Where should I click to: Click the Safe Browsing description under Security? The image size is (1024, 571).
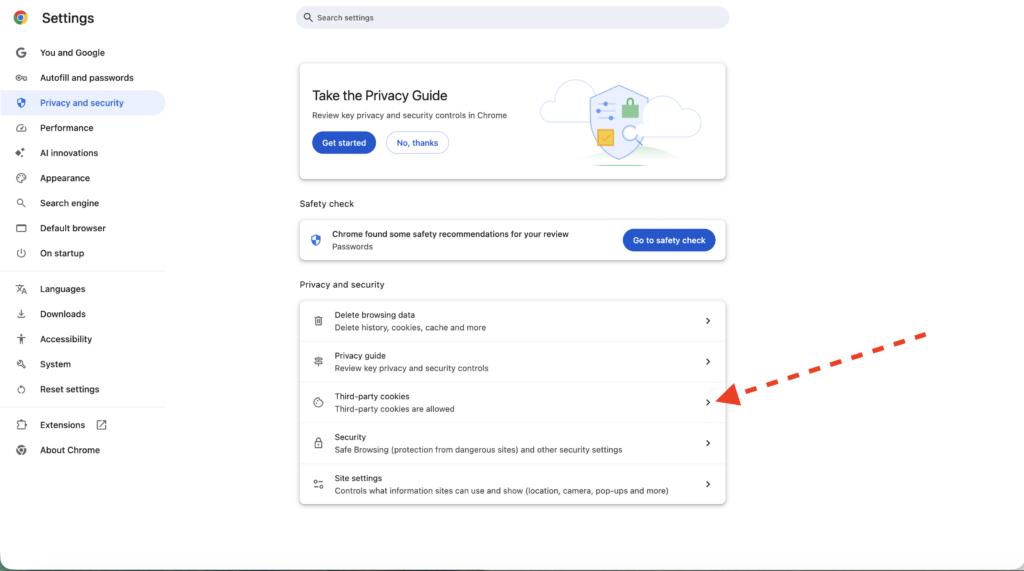[478, 449]
